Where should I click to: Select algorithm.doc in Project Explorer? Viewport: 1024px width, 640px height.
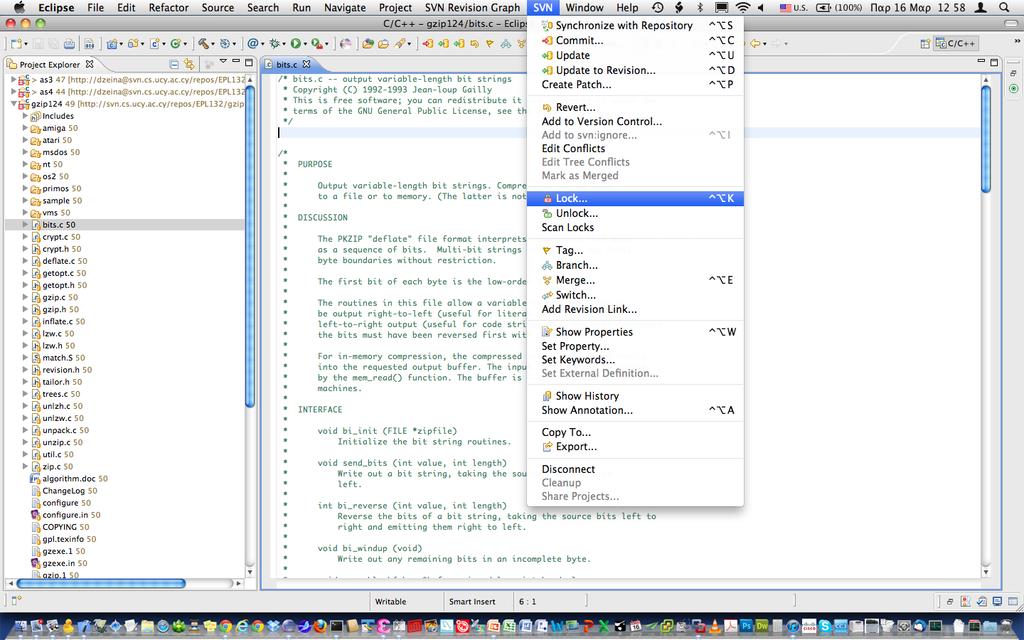(70, 479)
